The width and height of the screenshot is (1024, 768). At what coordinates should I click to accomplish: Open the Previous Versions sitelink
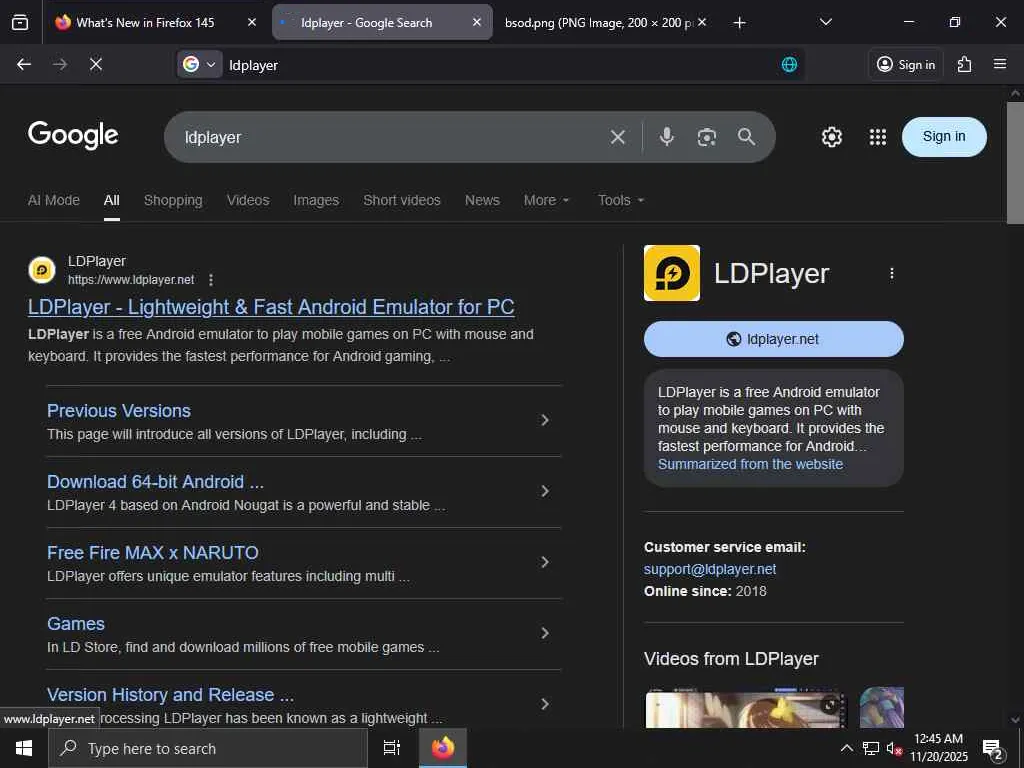pos(119,411)
